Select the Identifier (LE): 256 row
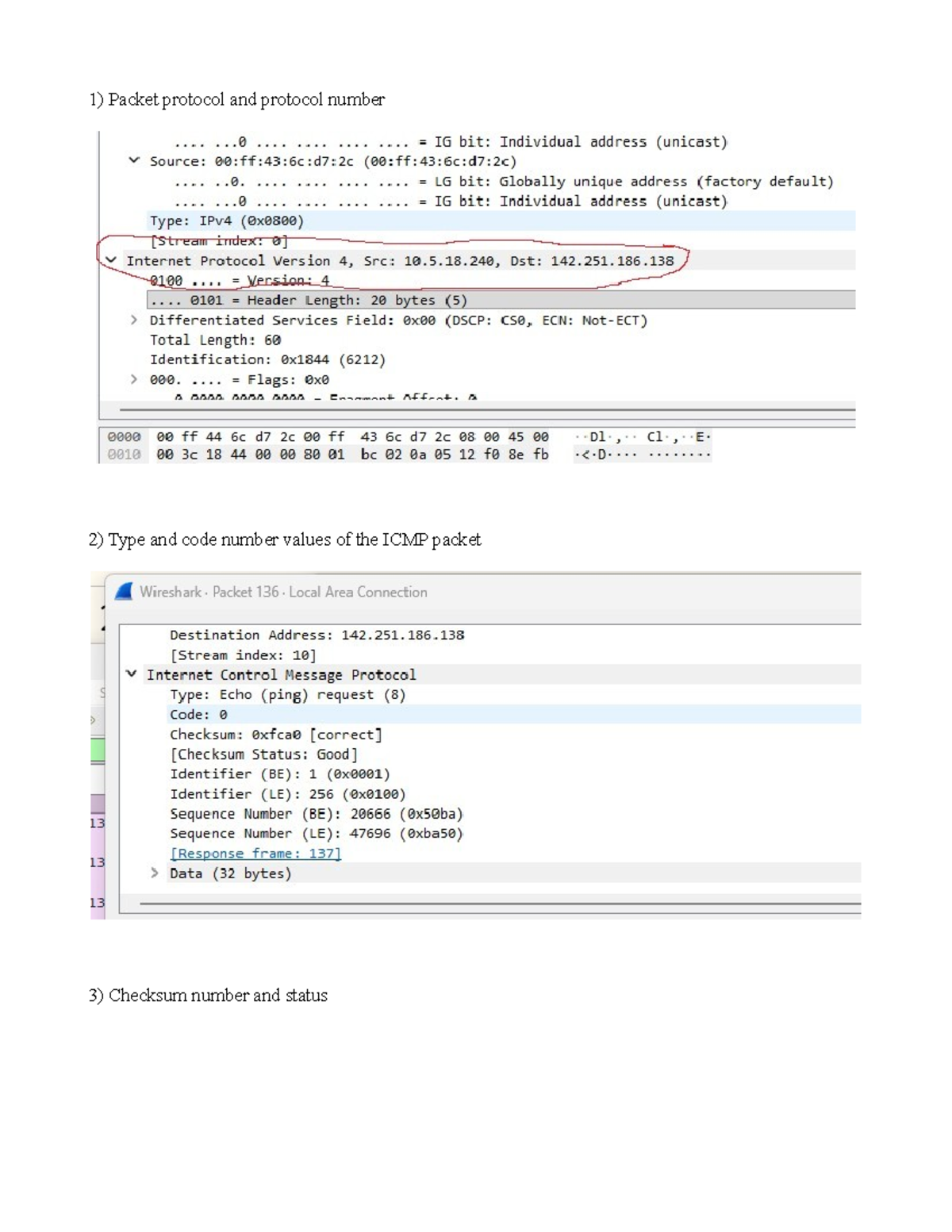Screen dimensions: 952x1232 287,793
